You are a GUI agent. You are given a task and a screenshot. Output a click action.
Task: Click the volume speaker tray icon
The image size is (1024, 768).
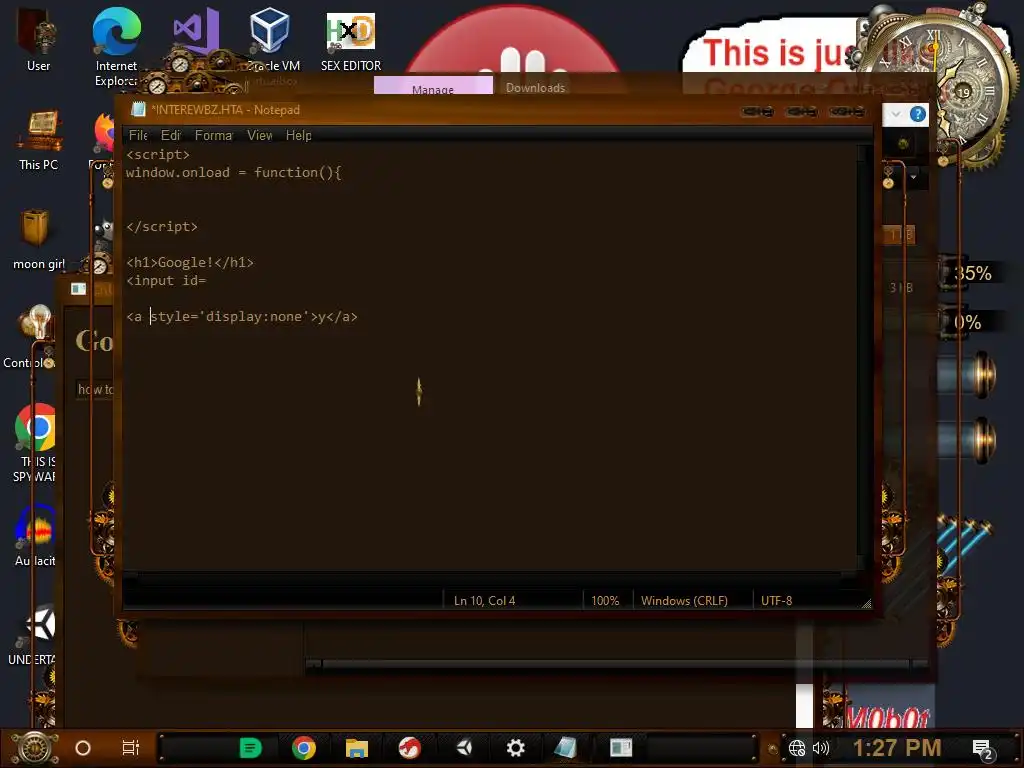[x=821, y=748]
